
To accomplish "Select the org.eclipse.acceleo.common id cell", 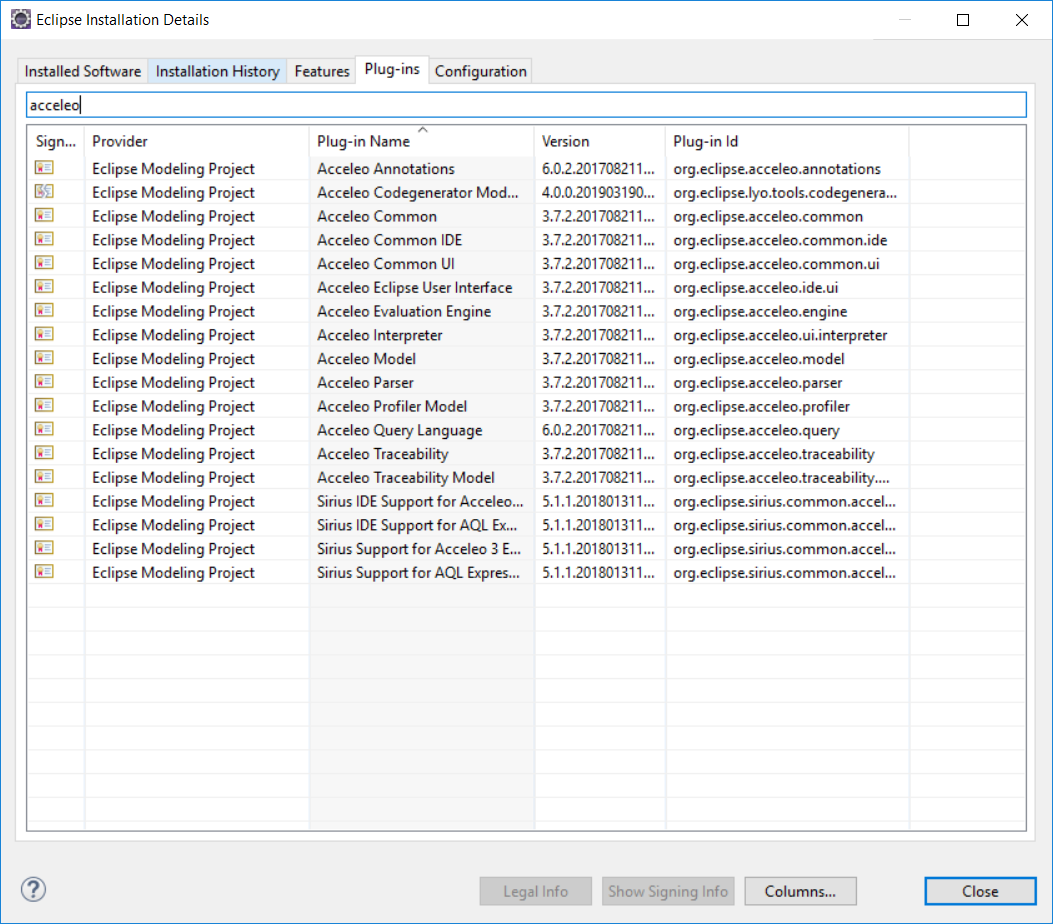I will [768, 216].
